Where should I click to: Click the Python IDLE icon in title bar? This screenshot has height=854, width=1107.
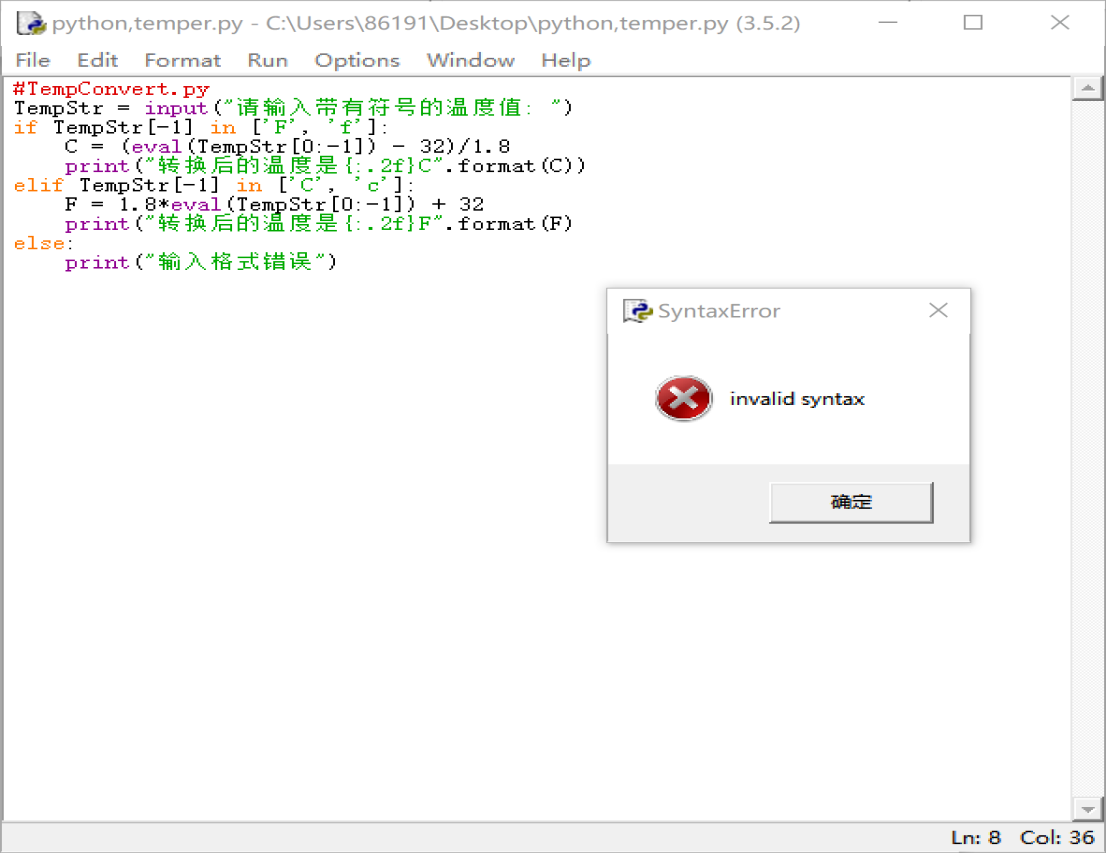(x=31, y=23)
